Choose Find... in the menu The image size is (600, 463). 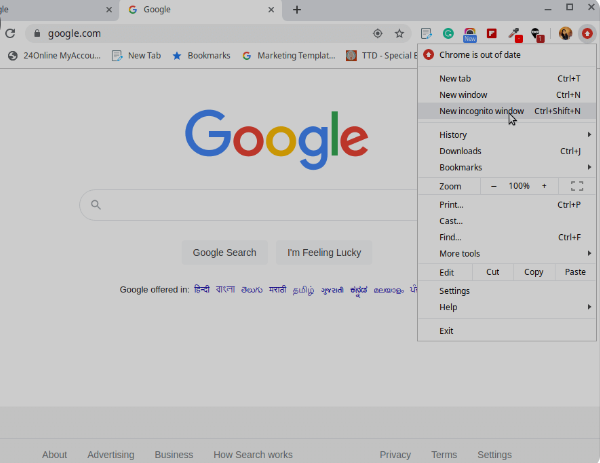(x=507, y=237)
